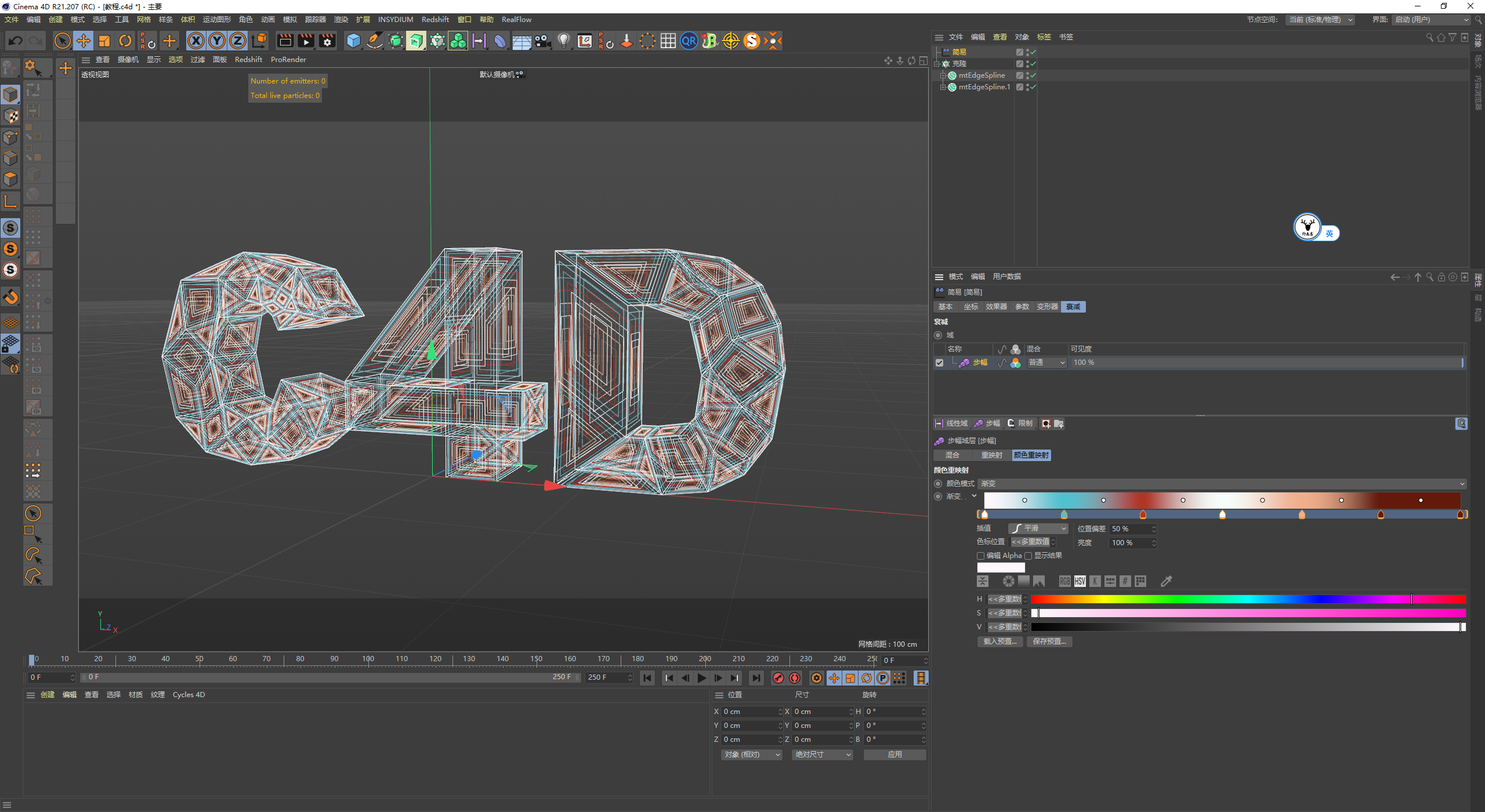Toggle the Z axis lock icon
Image resolution: width=1485 pixels, height=812 pixels.
tap(238, 41)
